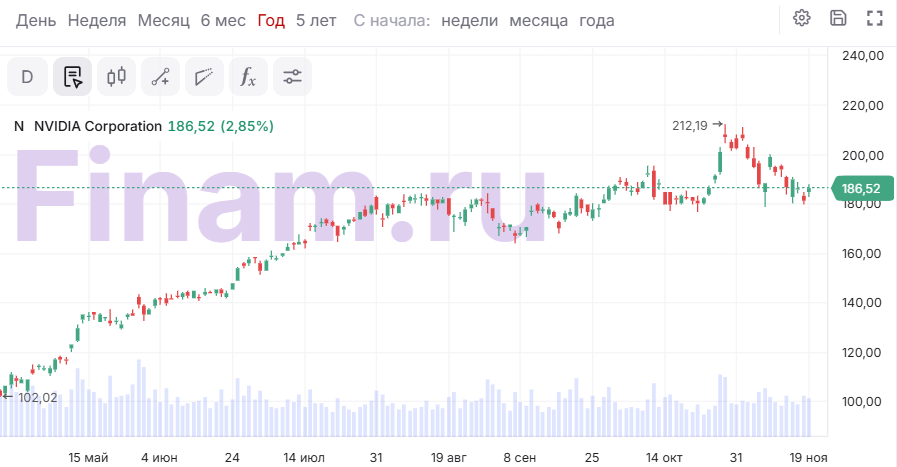The image size is (897, 467).
Task: Switch range to Неделя
Action: (x=97, y=20)
